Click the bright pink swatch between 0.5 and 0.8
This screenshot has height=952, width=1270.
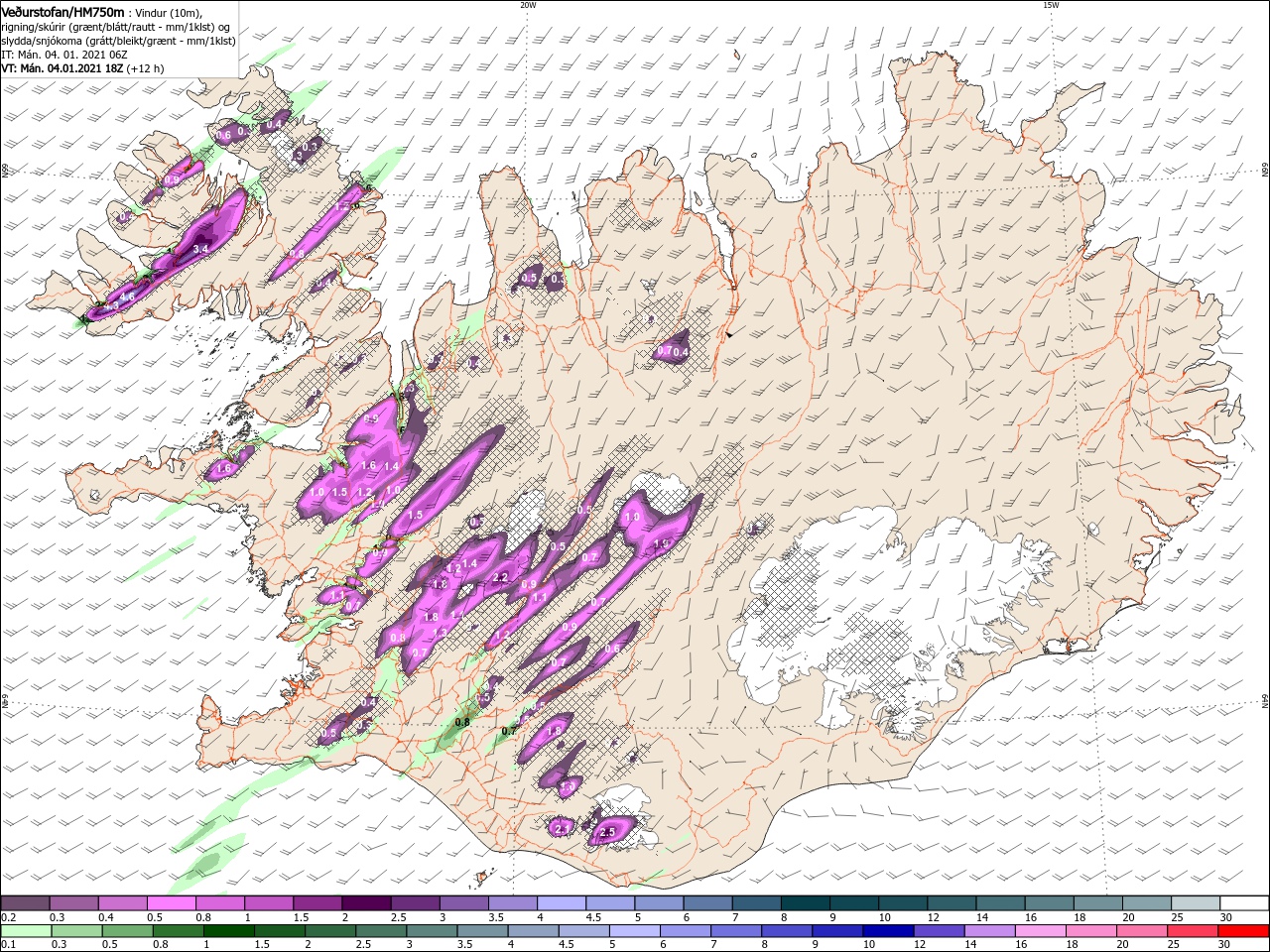coord(171,903)
